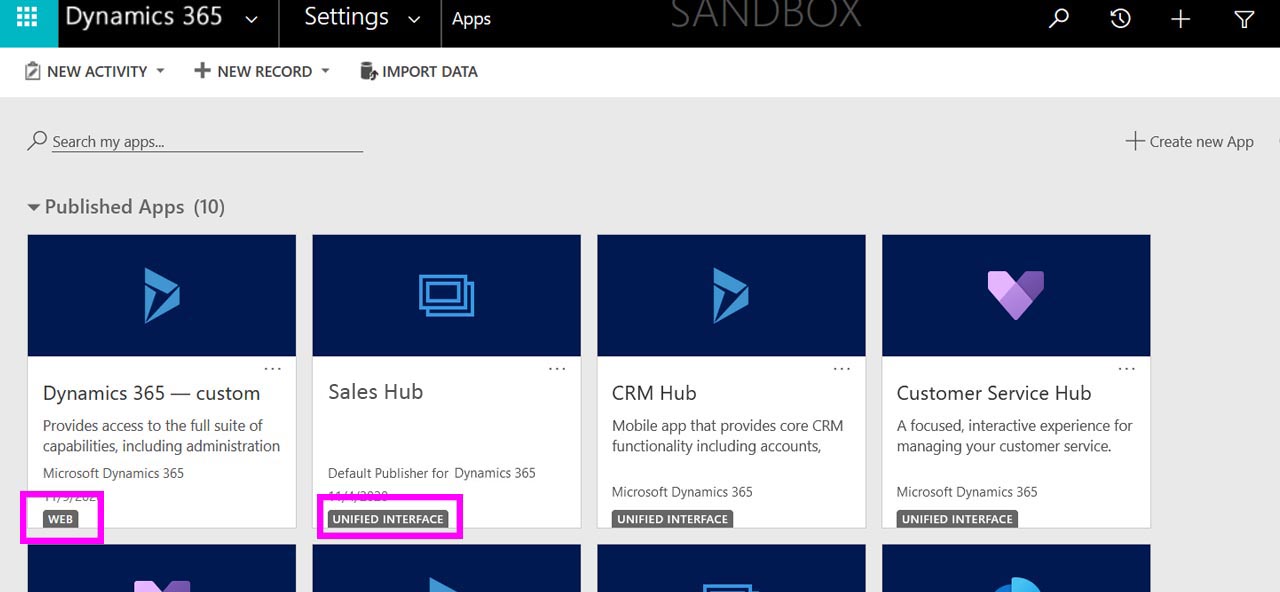The width and height of the screenshot is (1280, 592).
Task: Expand the Settings dropdown chevron
Action: pos(414,20)
